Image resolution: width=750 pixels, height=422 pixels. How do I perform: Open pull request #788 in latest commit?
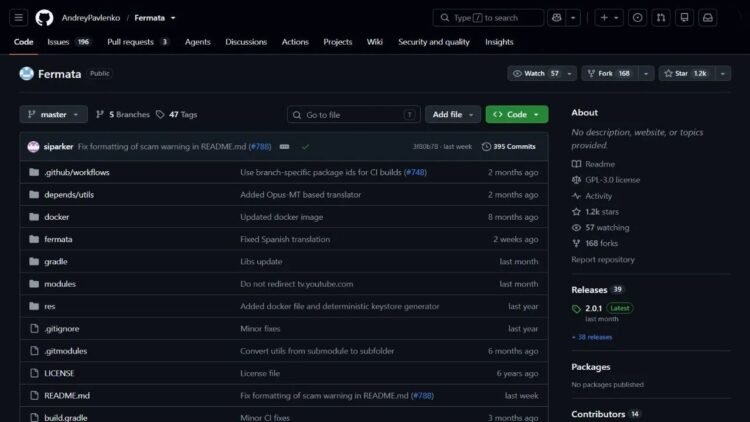(x=260, y=146)
